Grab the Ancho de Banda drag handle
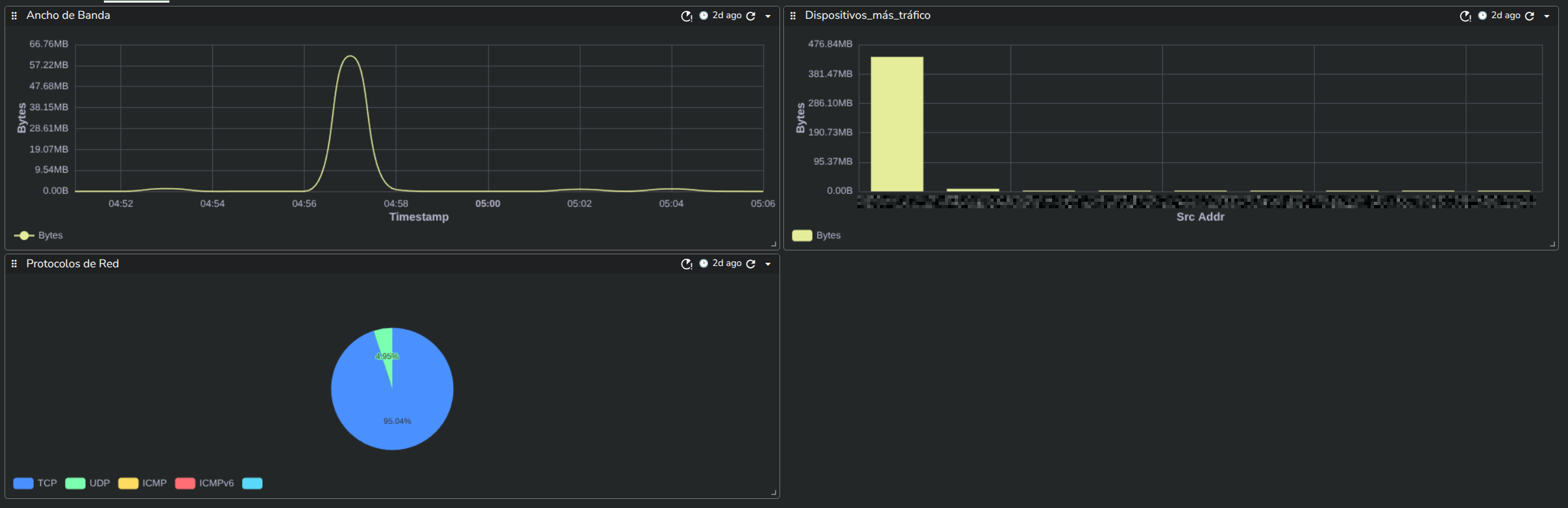 click(14, 16)
